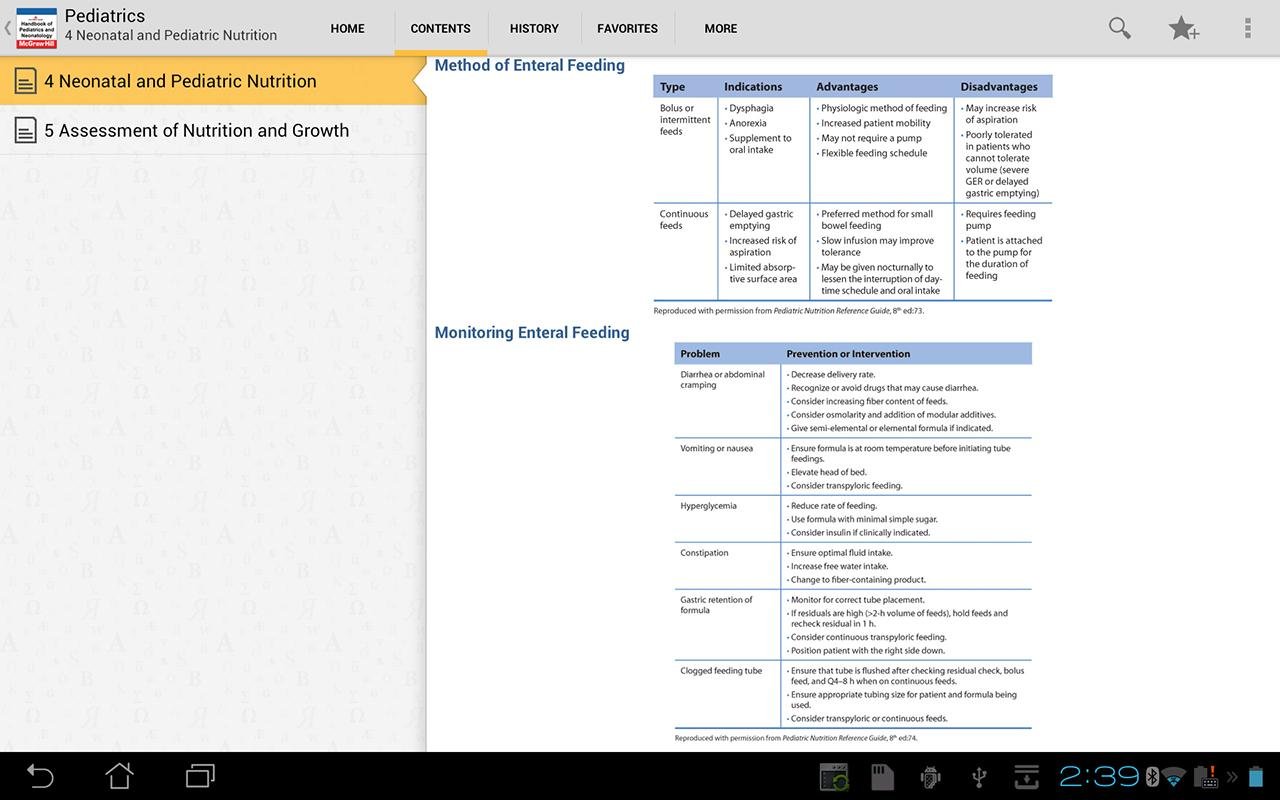Tap the Bluetooth status icon
This screenshot has width=1280, height=800.
point(1152,777)
